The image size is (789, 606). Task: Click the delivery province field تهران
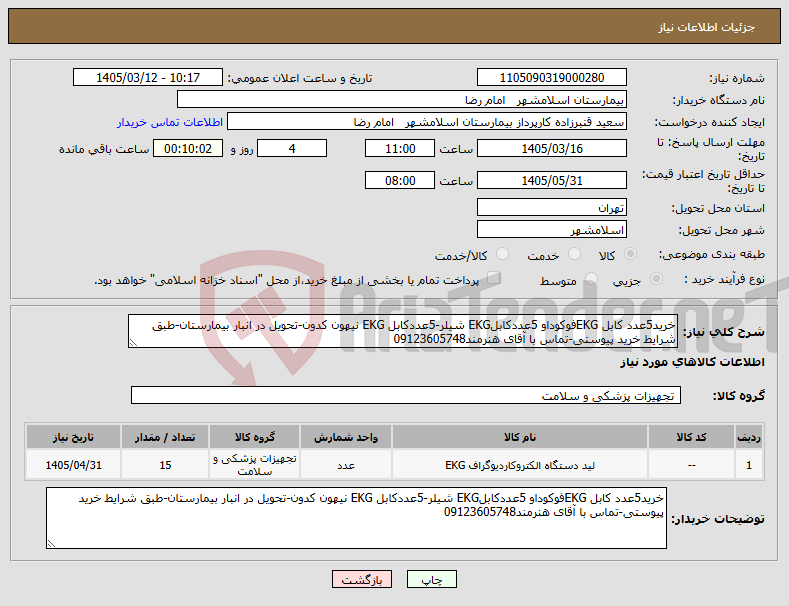551,207
